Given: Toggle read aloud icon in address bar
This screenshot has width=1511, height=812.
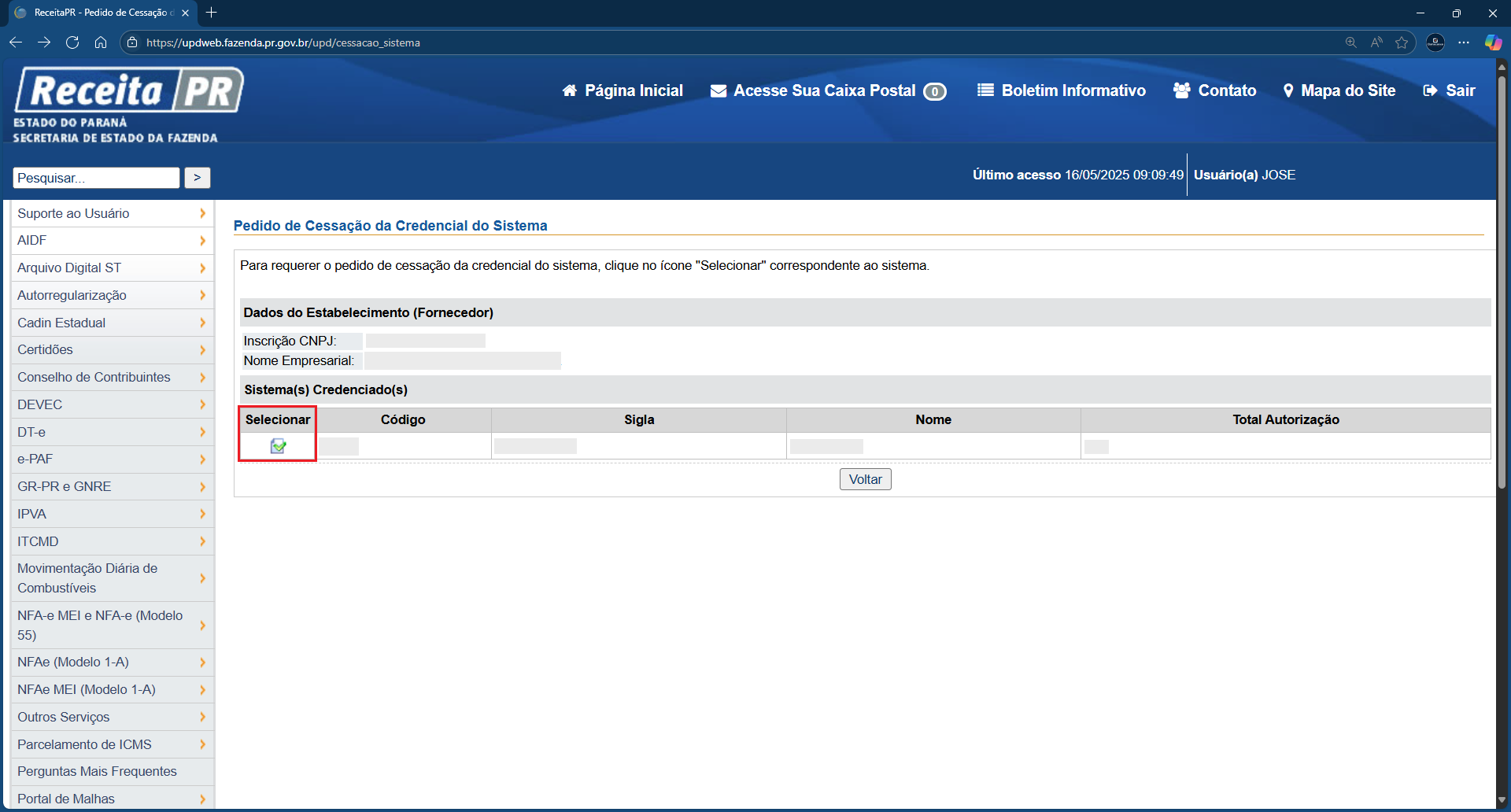Looking at the screenshot, I should [1376, 42].
